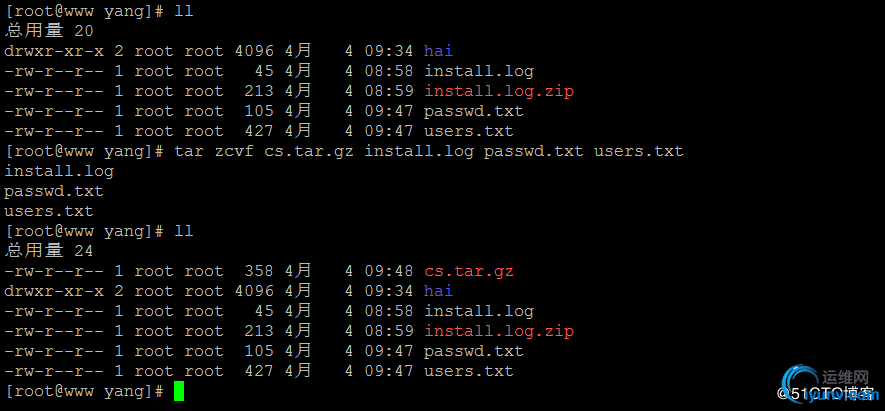Viewport: 885px width, 411px height.
Task: Click install.log.zip in the second listing
Action: 499,331
